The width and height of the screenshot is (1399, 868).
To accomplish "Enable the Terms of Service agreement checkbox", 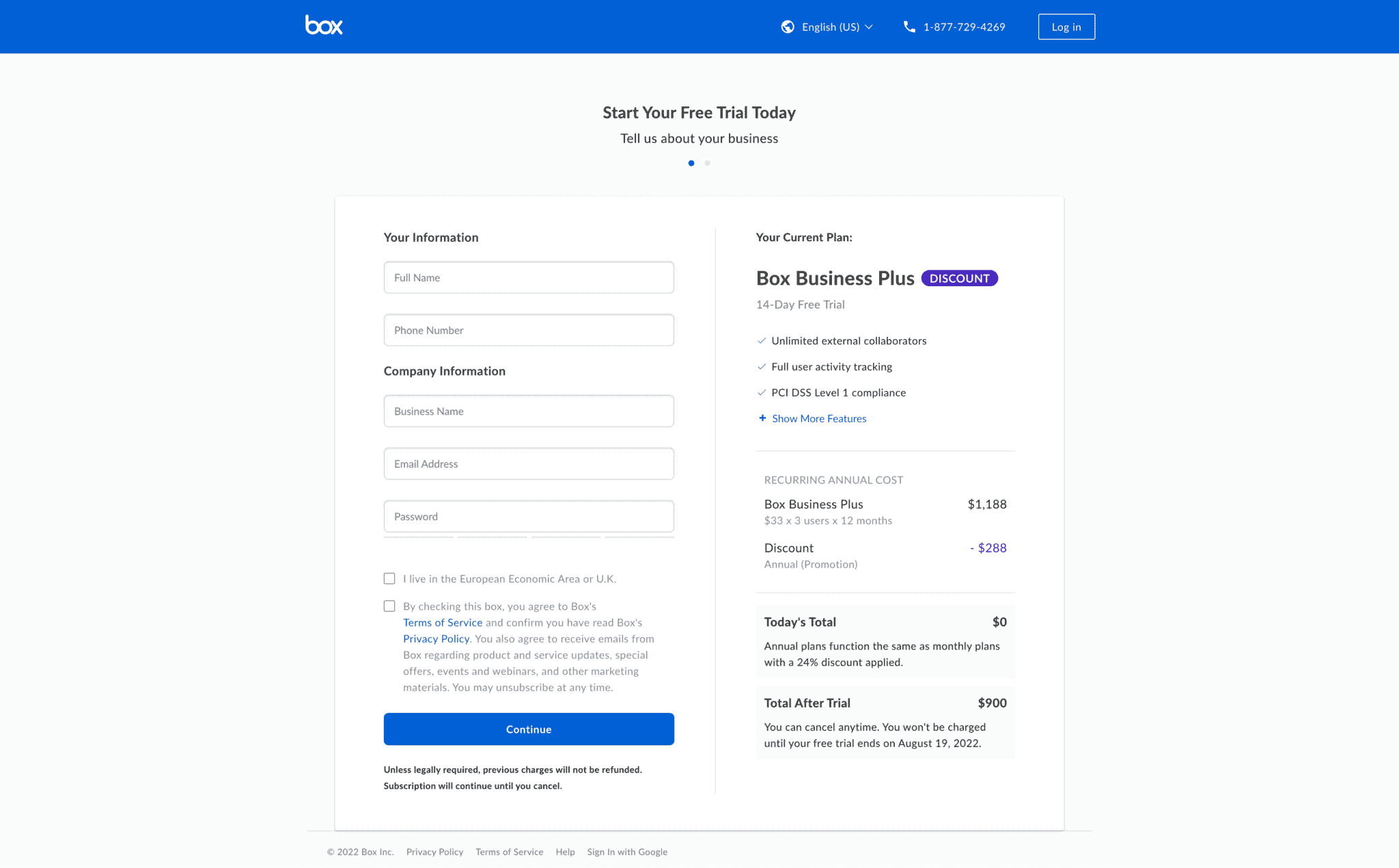I will coord(389,605).
